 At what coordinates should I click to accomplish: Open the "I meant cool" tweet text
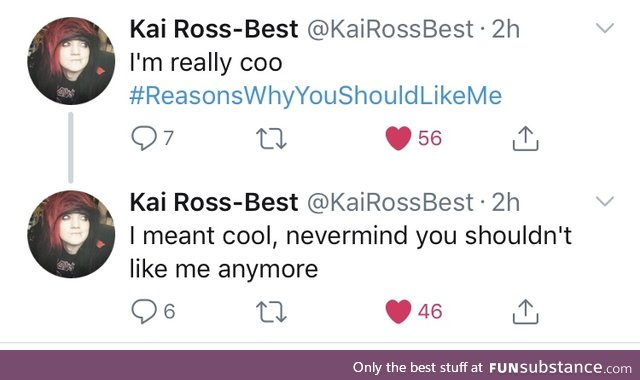click(351, 252)
